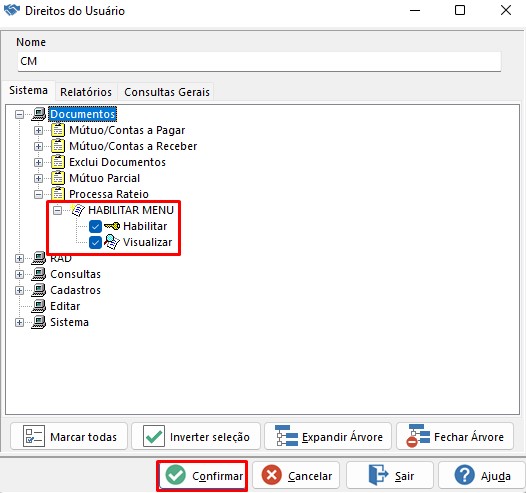Collapse the HABILITAR MENU node

point(57,210)
